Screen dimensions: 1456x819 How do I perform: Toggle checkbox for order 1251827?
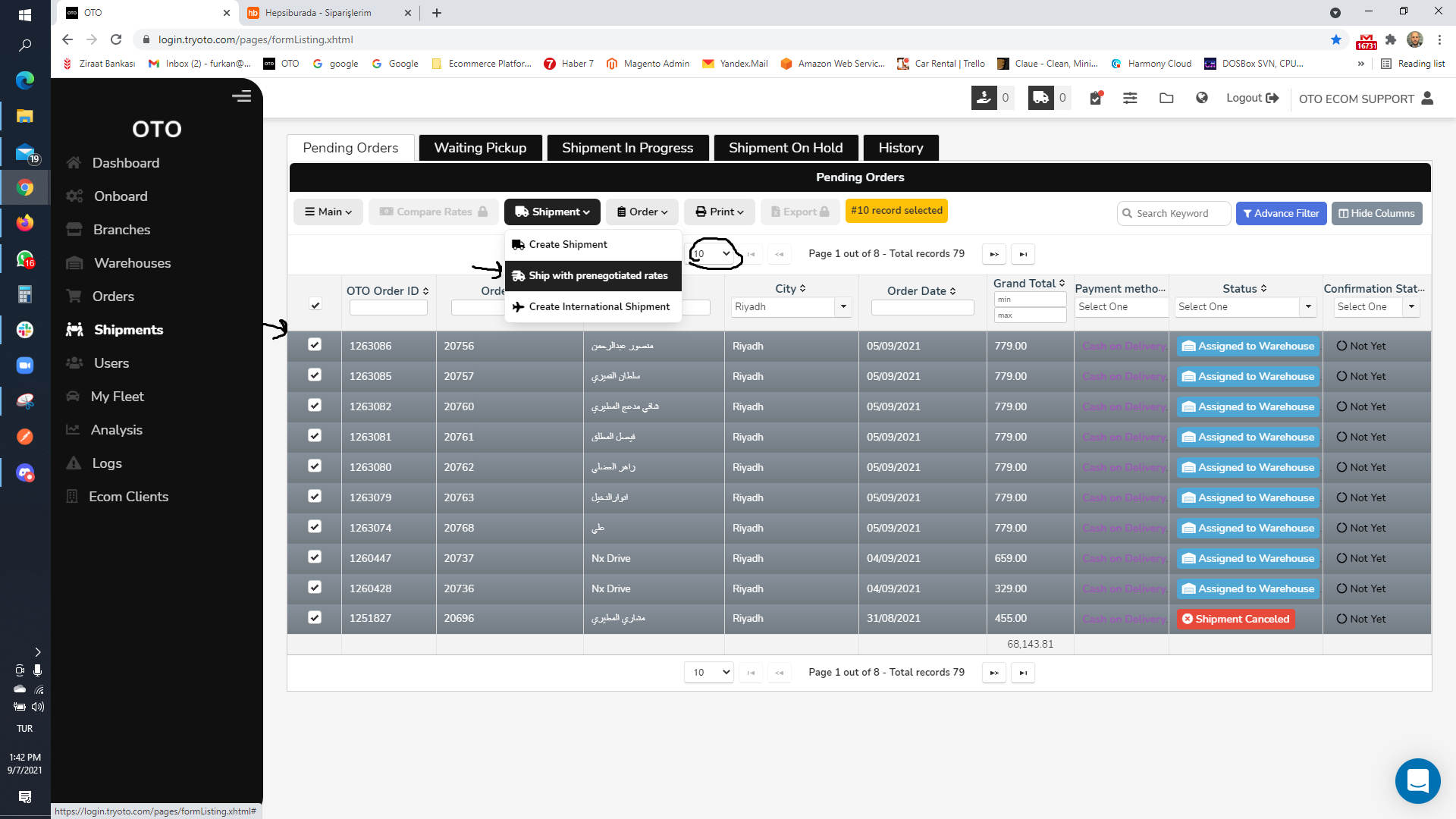pos(315,618)
